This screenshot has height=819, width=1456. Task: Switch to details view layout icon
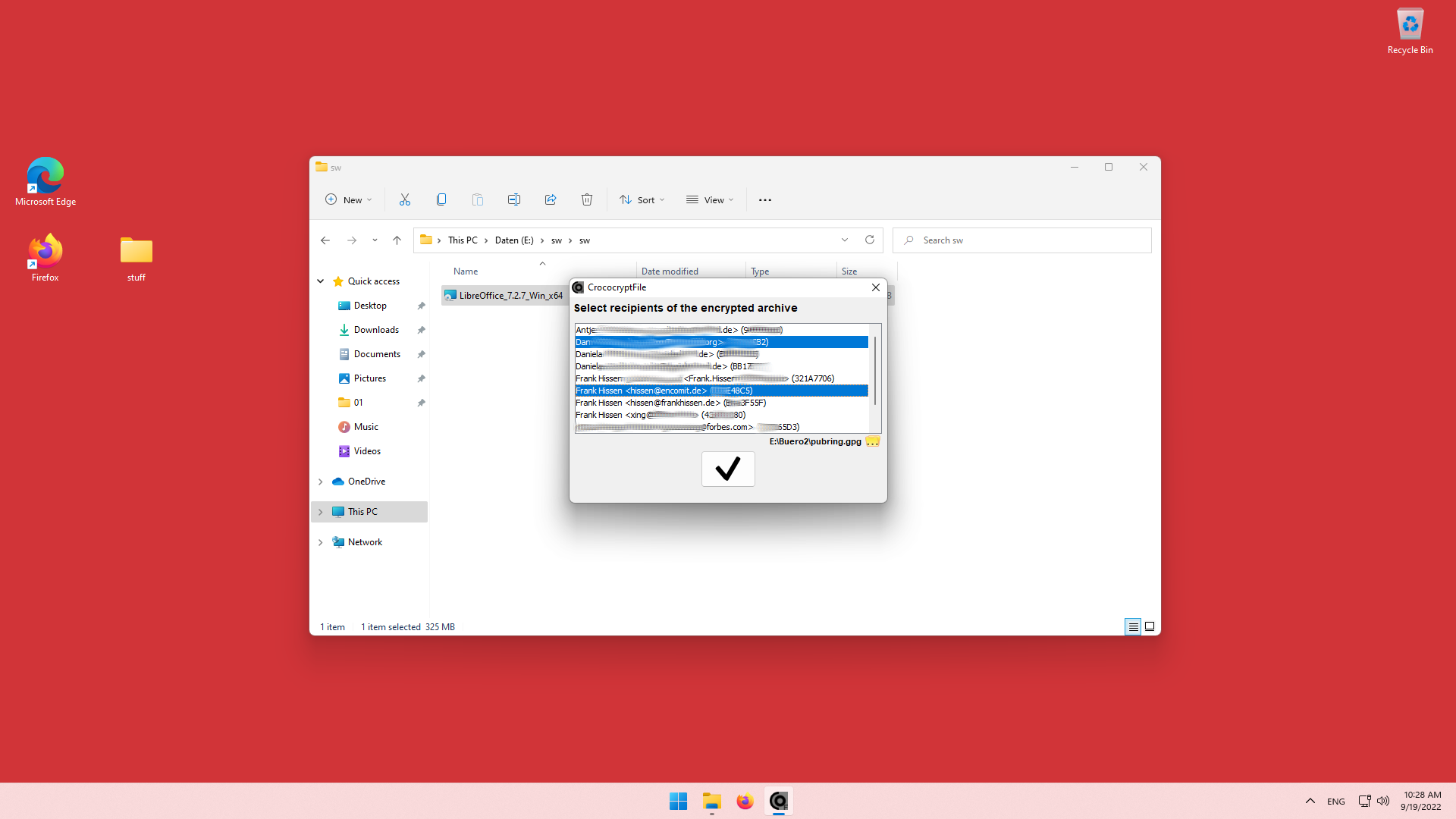[1133, 626]
